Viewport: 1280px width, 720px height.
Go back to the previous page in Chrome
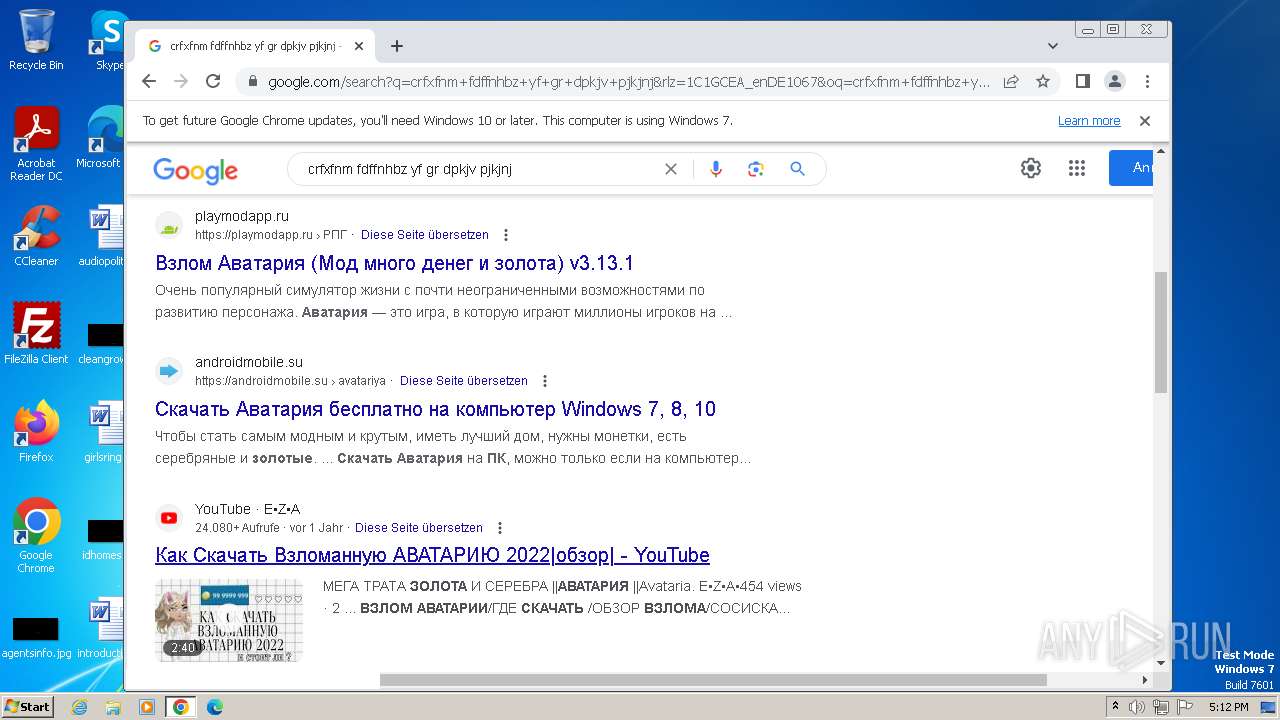(149, 81)
